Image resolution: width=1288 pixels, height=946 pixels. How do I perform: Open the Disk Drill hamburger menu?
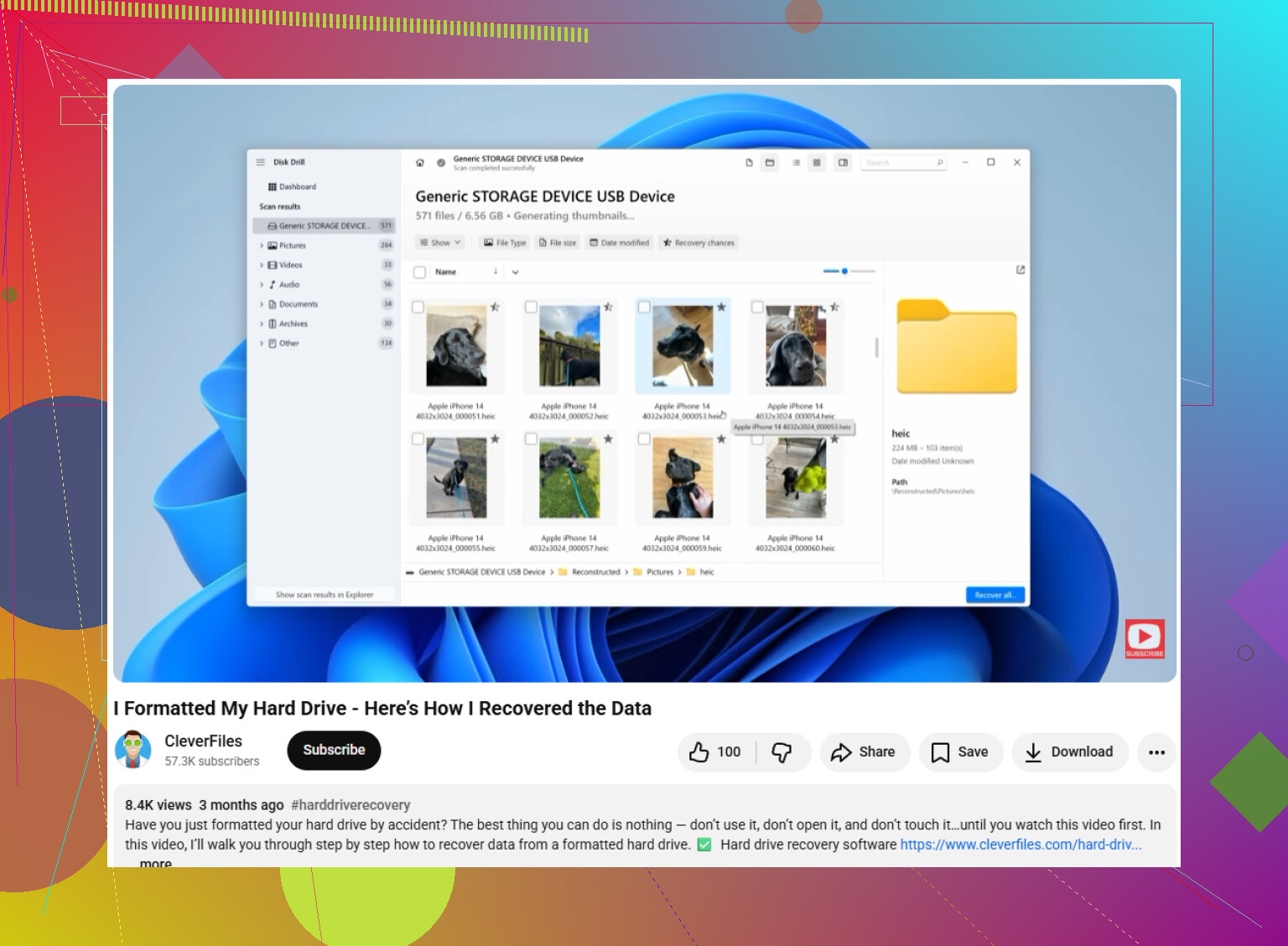point(261,162)
